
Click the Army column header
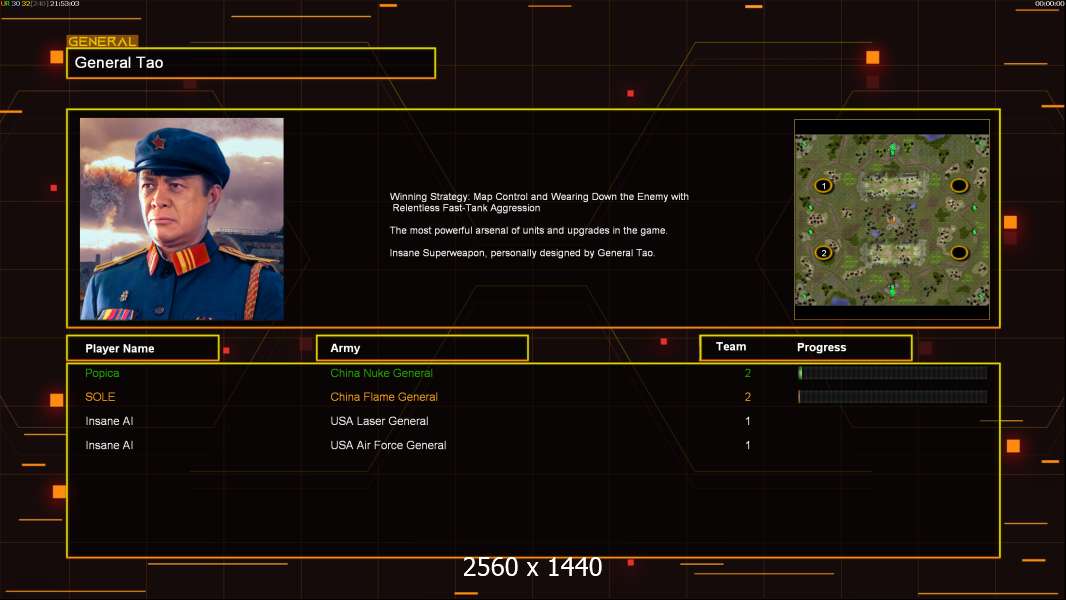(x=422, y=348)
